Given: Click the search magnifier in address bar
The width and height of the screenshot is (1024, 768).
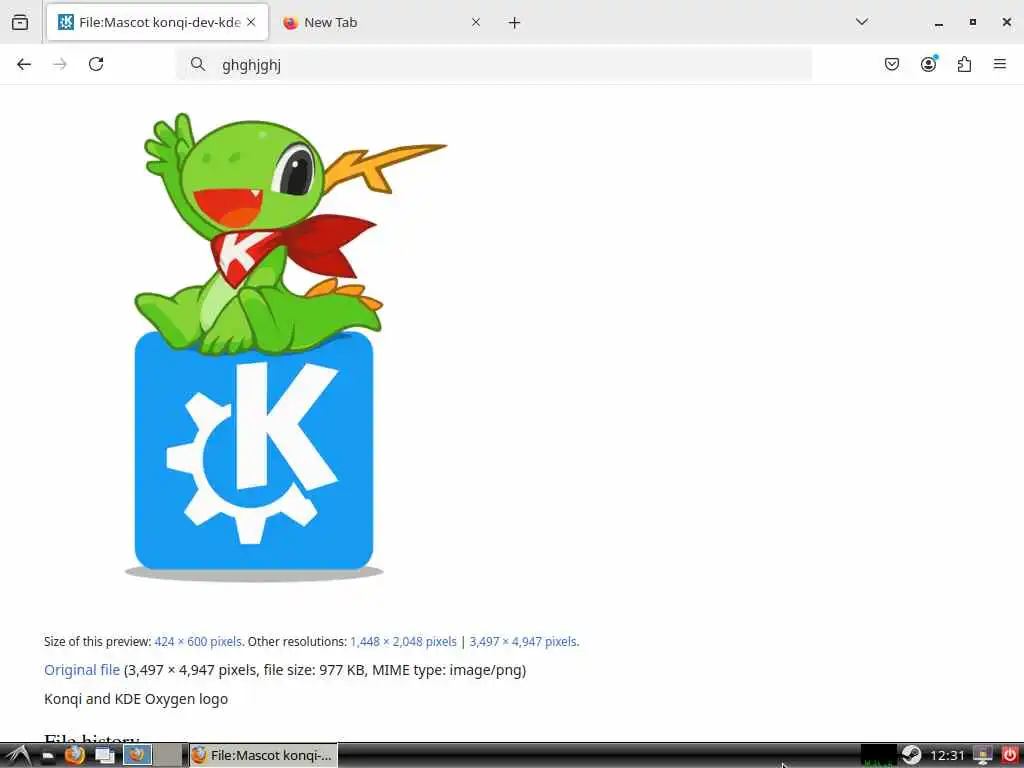Looking at the screenshot, I should [198, 64].
